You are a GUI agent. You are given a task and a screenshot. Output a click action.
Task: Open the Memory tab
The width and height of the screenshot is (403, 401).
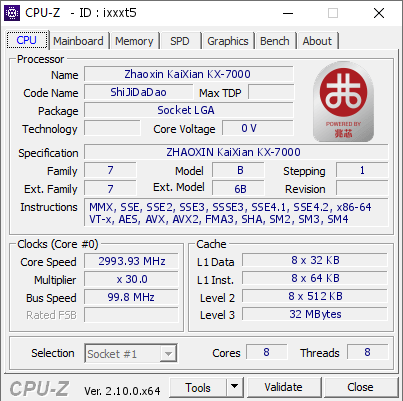[134, 41]
